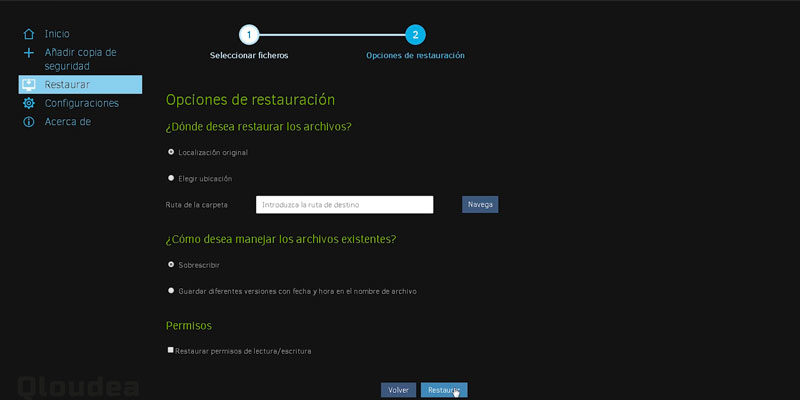Image resolution: width=800 pixels, height=400 pixels.
Task: Click the Permisos heading
Action: (x=189, y=326)
